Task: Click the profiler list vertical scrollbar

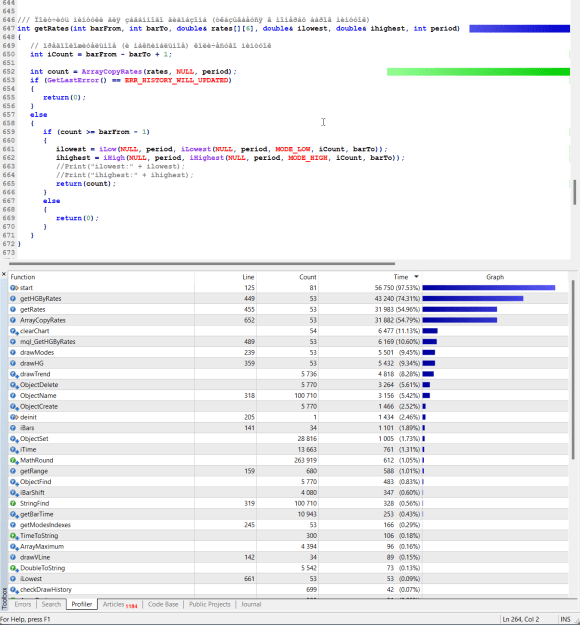Action: pos(573,369)
